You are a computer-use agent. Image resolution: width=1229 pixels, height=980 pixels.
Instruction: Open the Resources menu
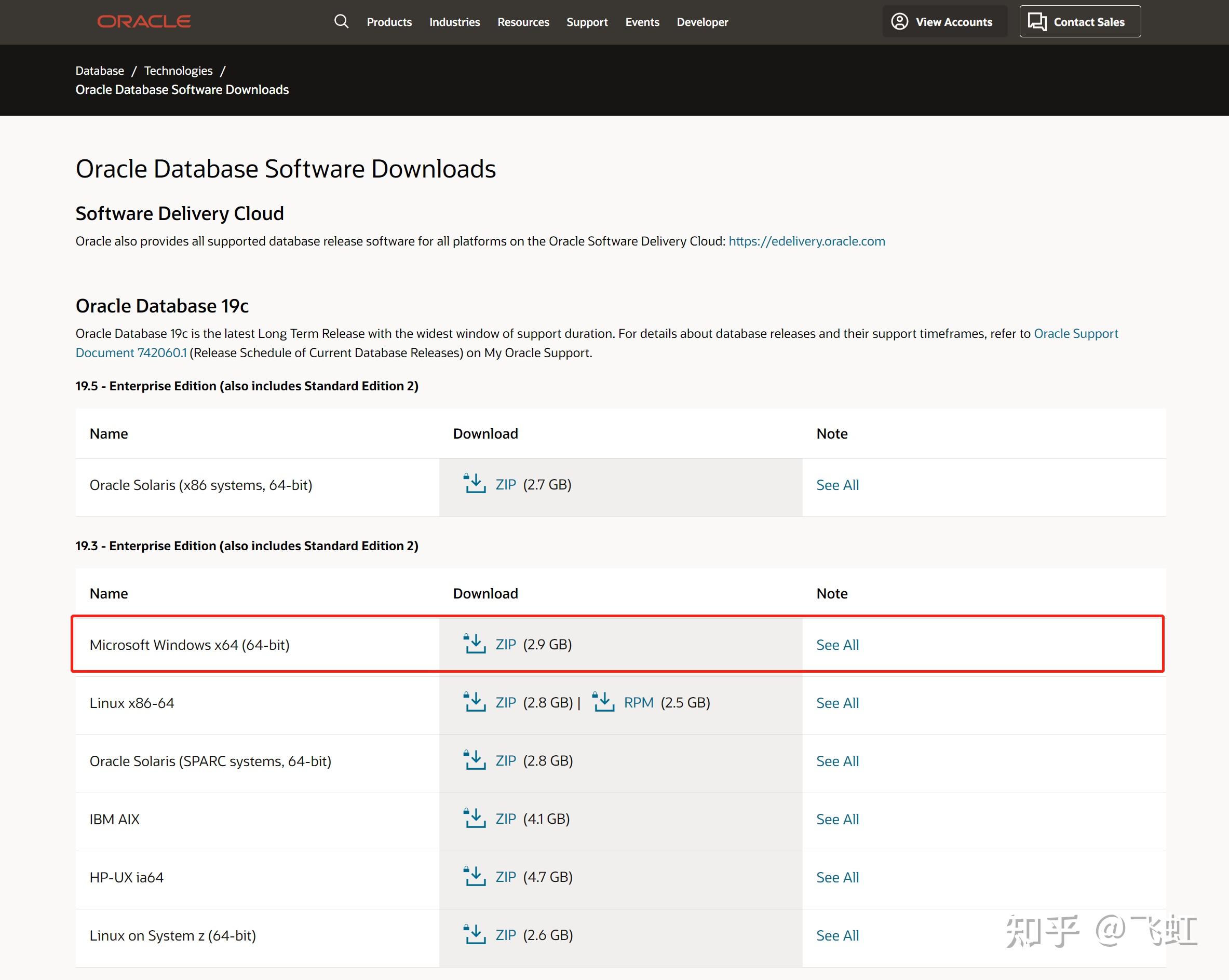point(523,22)
